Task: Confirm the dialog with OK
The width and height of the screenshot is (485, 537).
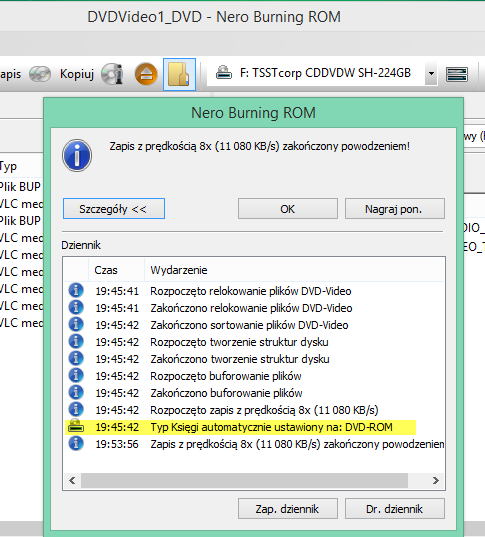Action: [x=288, y=209]
